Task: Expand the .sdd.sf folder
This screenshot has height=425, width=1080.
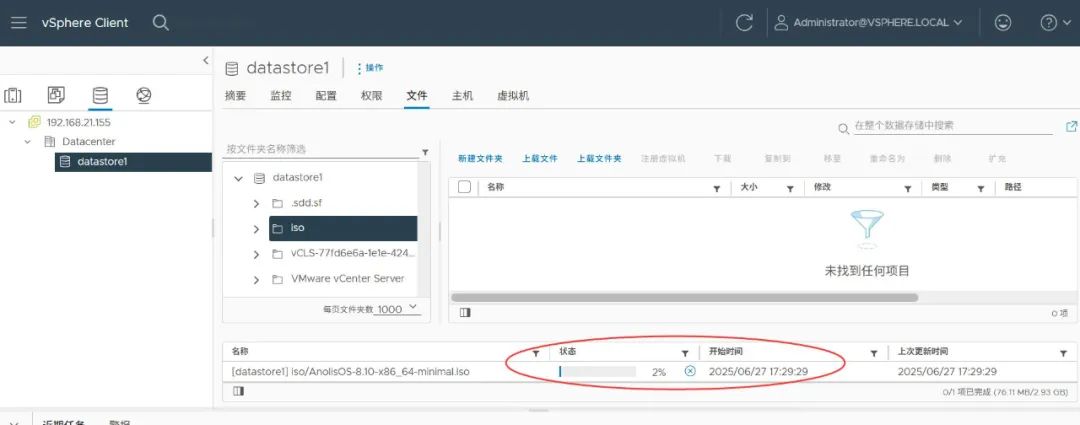Action: [x=256, y=204]
